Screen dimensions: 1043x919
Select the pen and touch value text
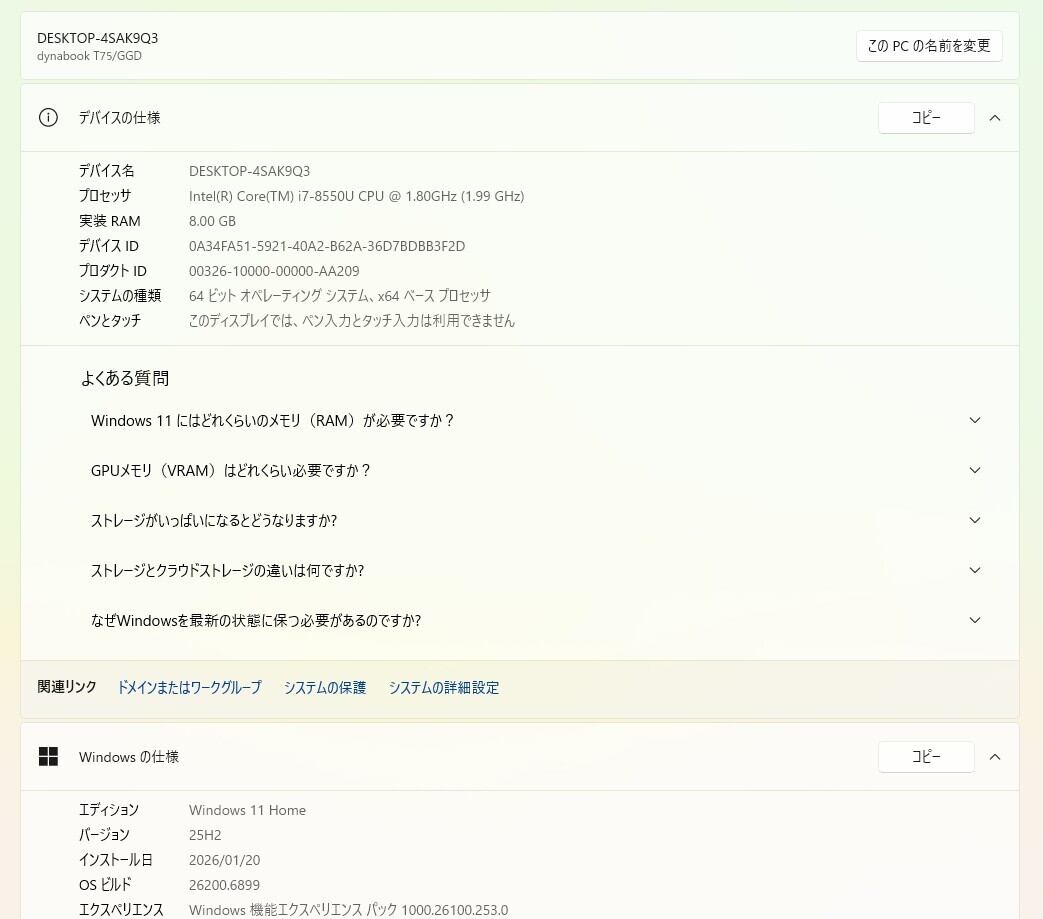pos(352,321)
